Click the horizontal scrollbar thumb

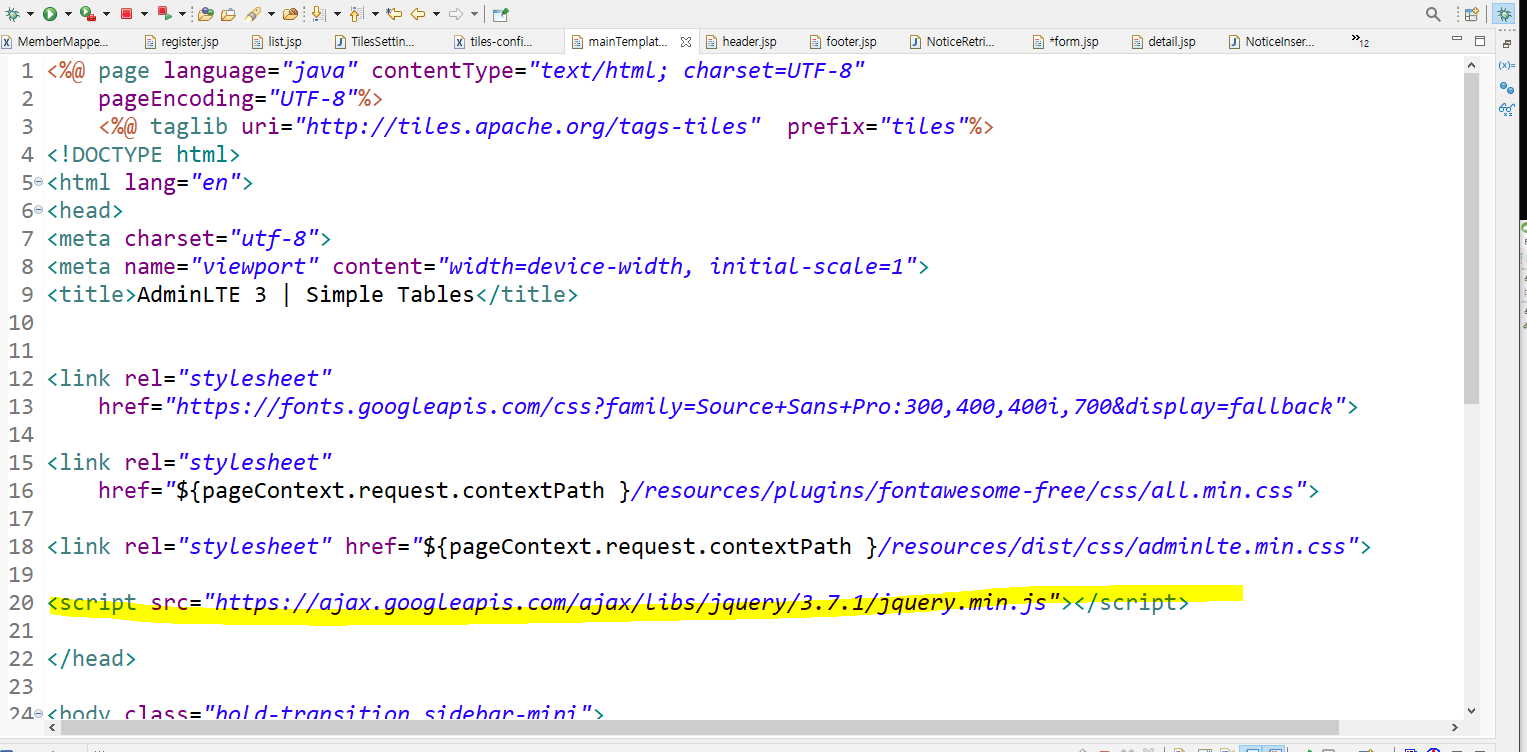click(x=699, y=727)
